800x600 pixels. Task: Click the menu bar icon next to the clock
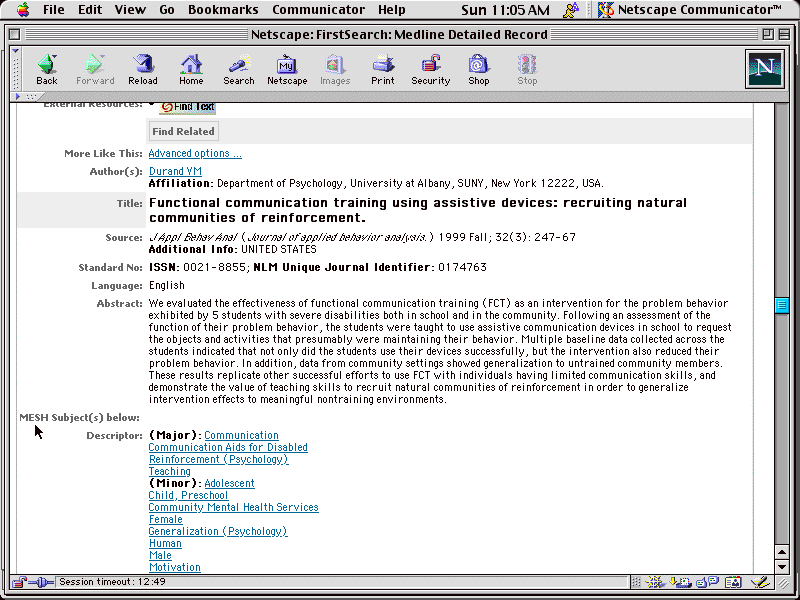point(571,9)
